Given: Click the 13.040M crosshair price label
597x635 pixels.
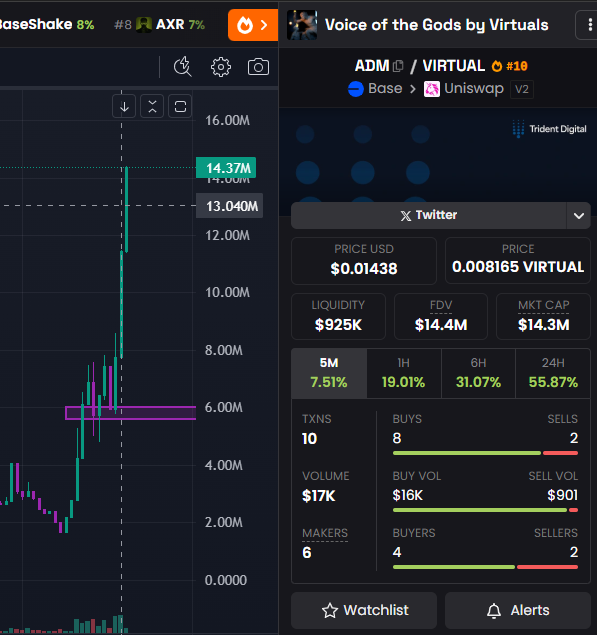Looking at the screenshot, I should pos(230,206).
